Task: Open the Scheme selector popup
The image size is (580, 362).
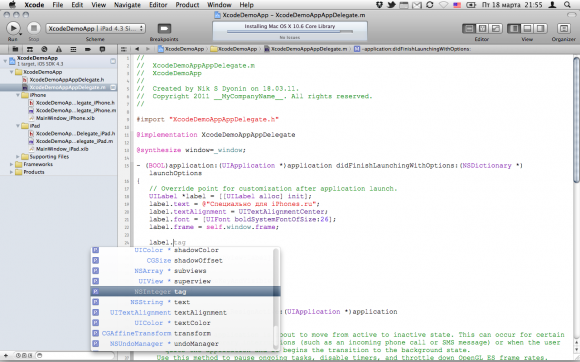Action: (95, 28)
